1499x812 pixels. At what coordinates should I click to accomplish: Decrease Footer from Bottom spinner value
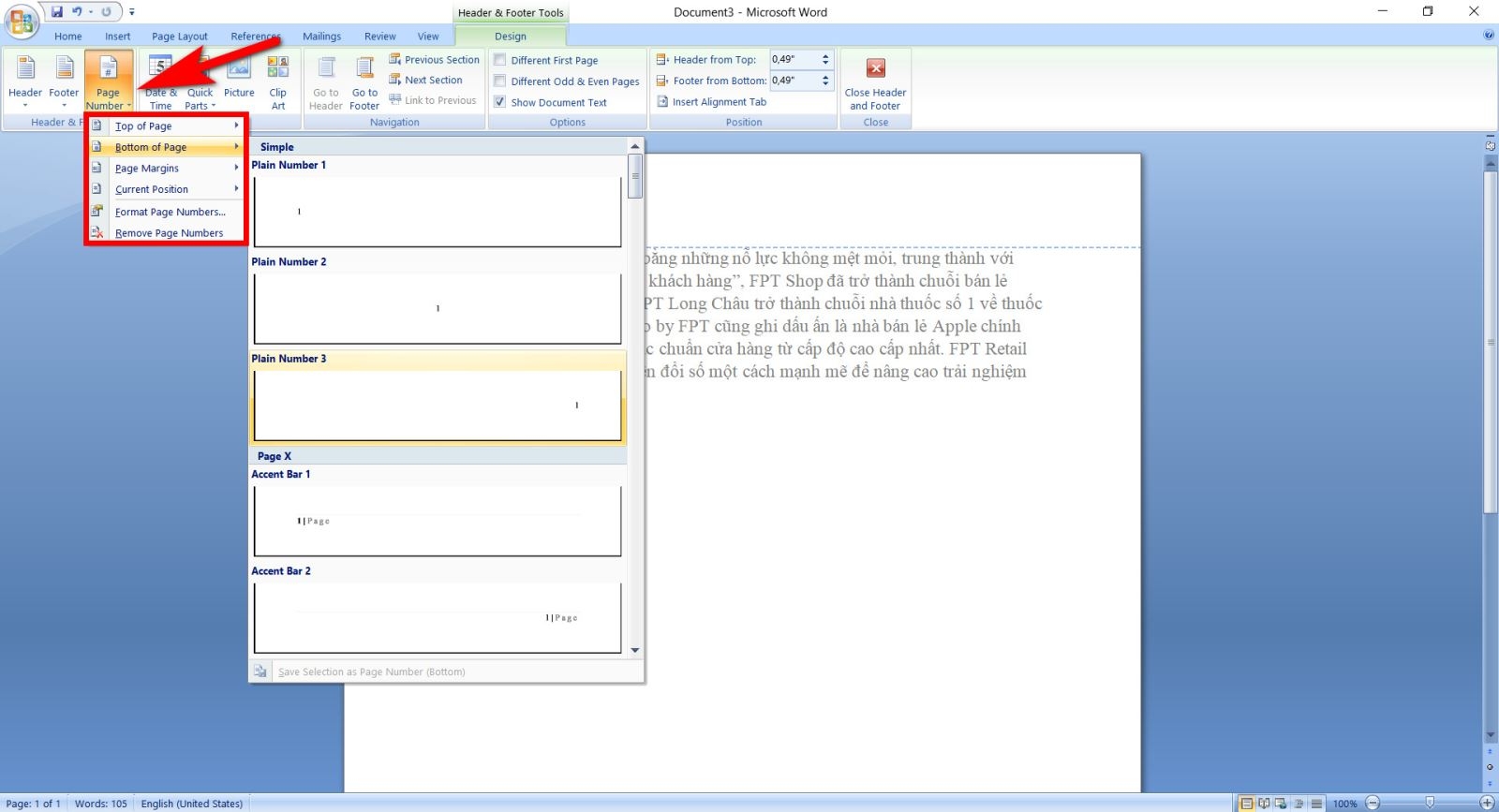(825, 84)
